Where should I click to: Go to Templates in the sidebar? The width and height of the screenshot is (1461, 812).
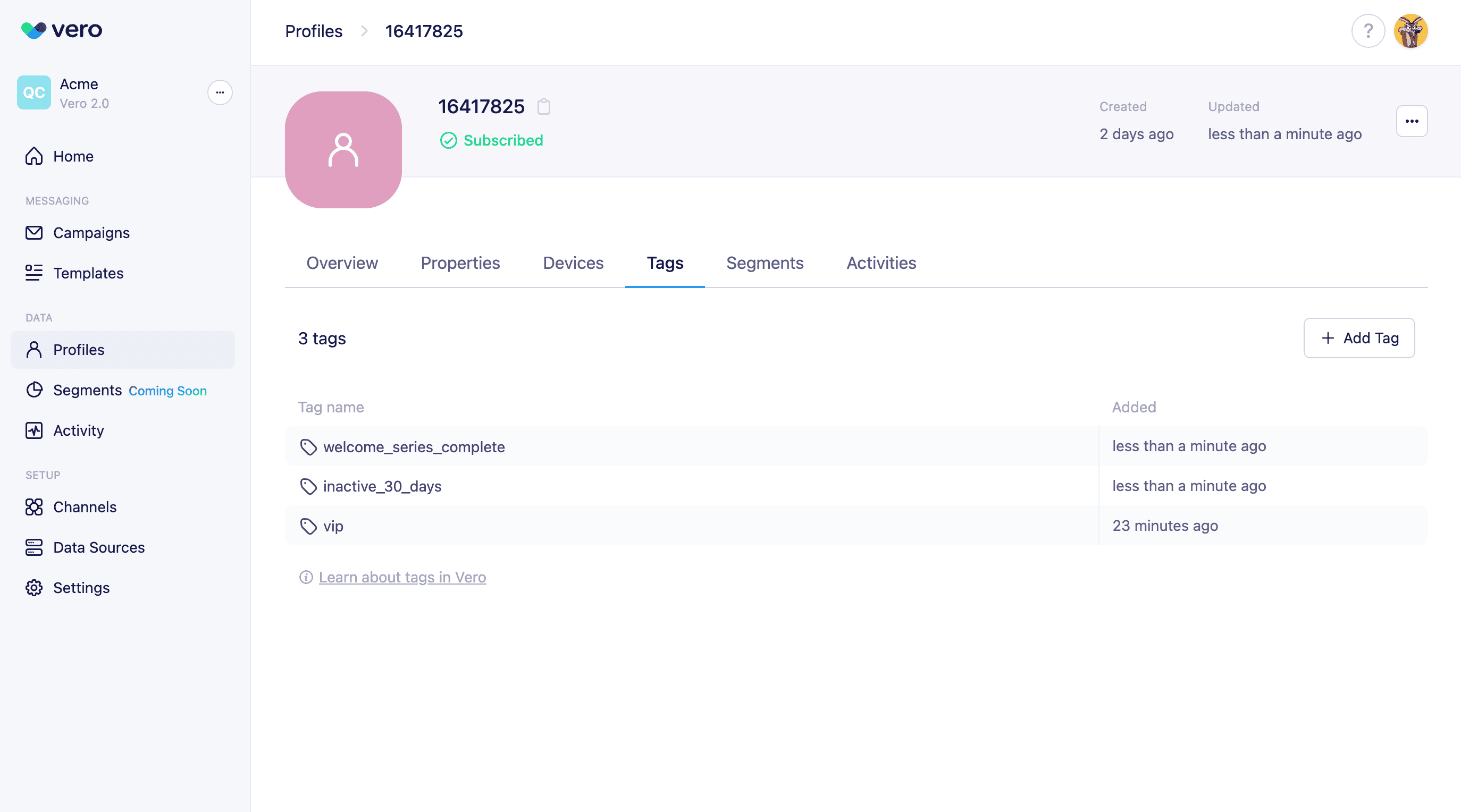88,273
